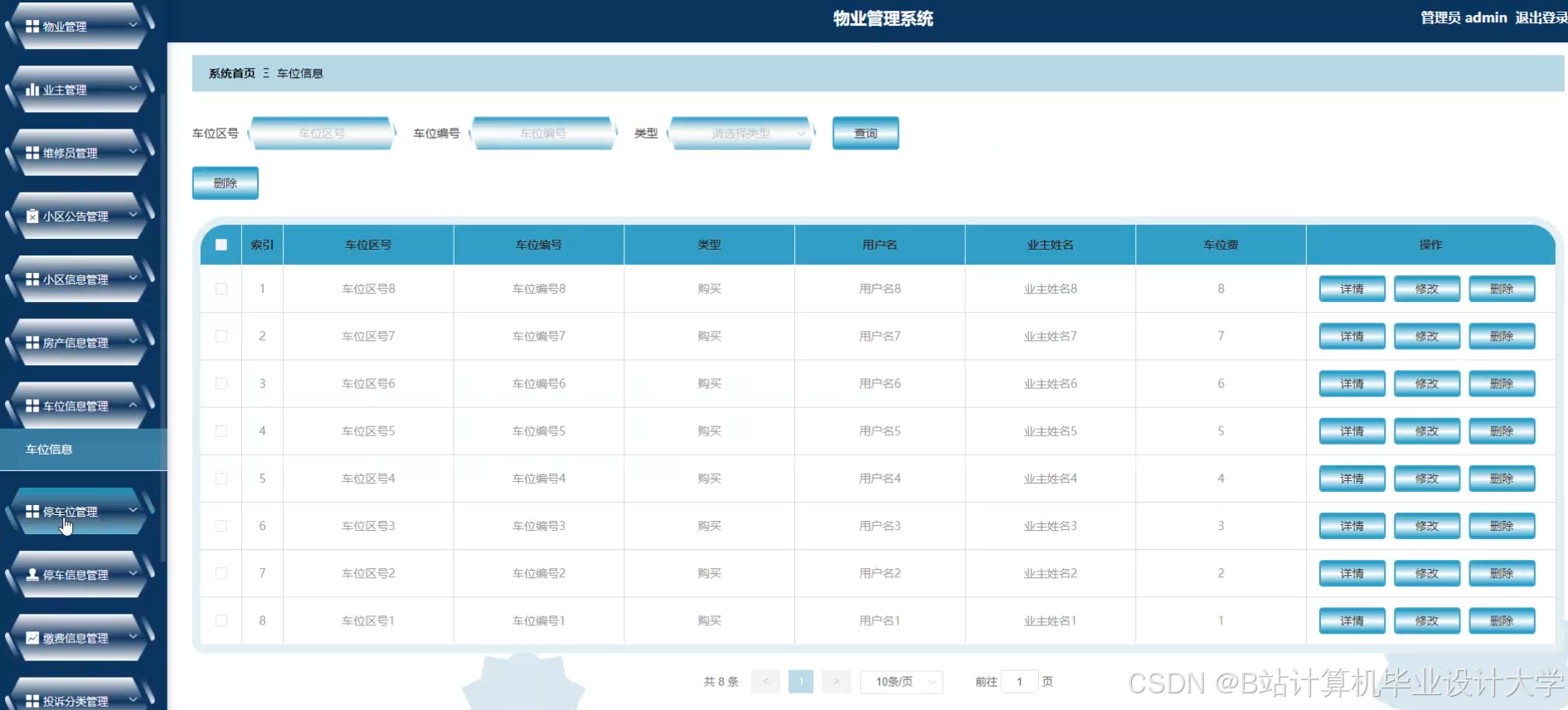Click the 前往 page number input

pos(1019,682)
